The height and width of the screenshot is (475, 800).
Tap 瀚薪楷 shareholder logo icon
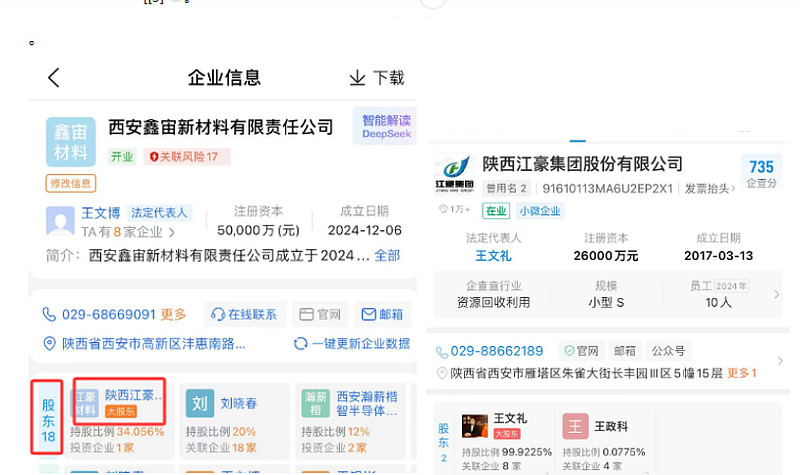click(x=315, y=404)
